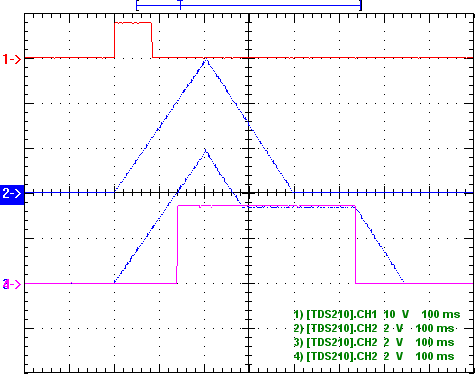
Task: Select legend entry 2 for CH2 2 V
Action: point(374,328)
